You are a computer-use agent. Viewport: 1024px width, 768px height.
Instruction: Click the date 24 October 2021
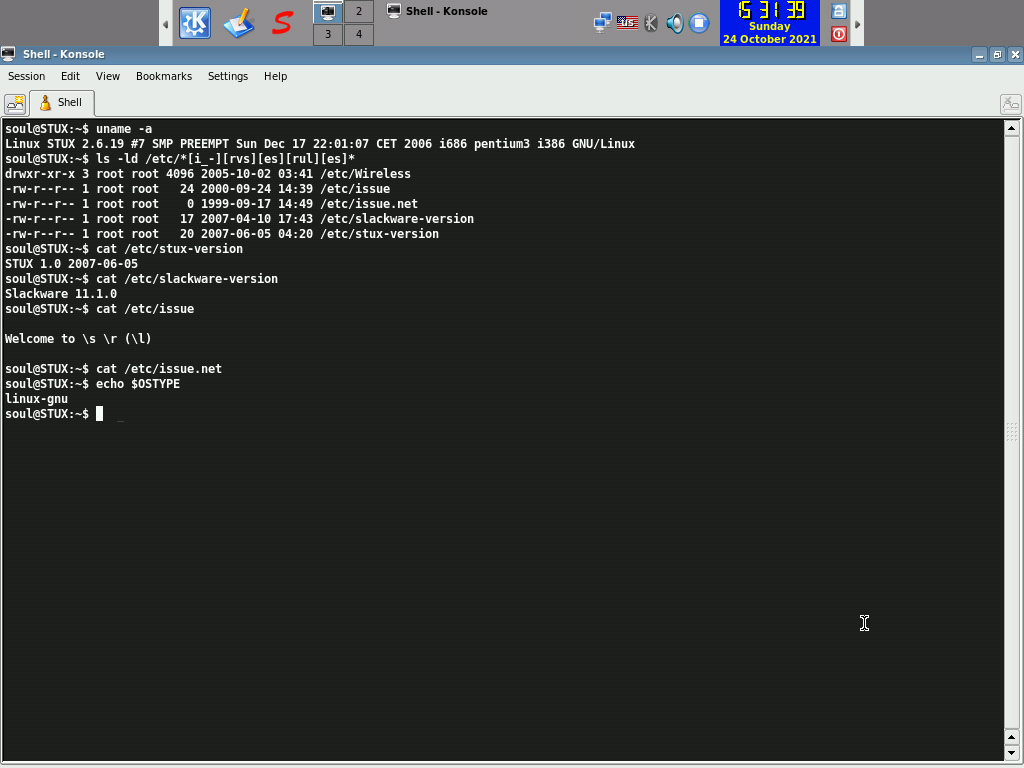770,39
